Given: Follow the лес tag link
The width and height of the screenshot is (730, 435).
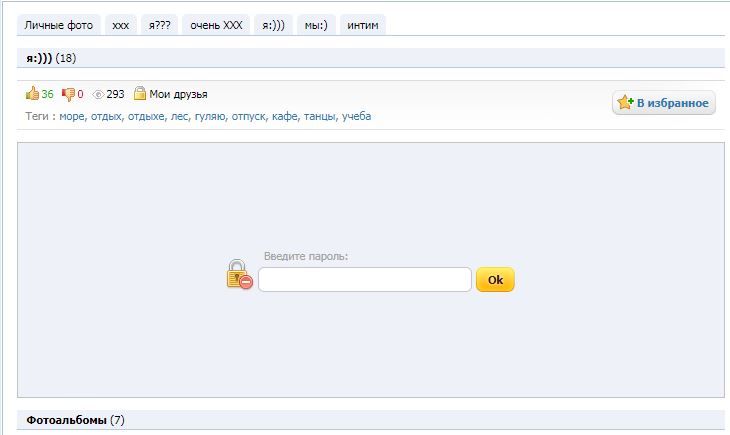Looking at the screenshot, I should [x=180, y=116].
